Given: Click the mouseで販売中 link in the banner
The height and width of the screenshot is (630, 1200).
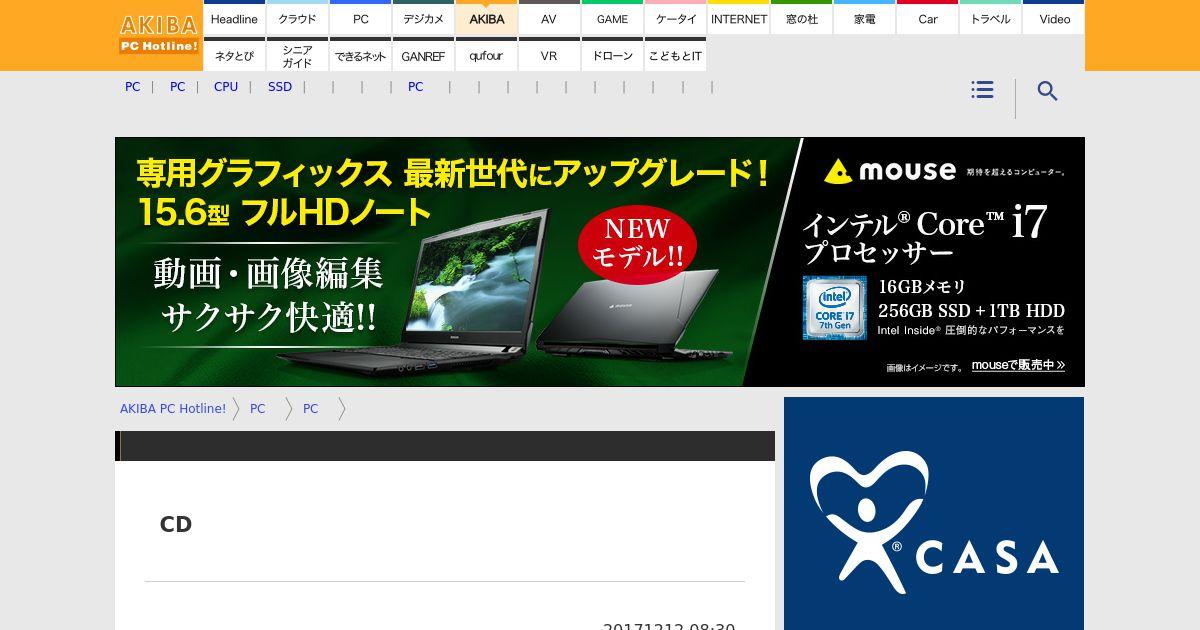Looking at the screenshot, I should [x=1018, y=366].
